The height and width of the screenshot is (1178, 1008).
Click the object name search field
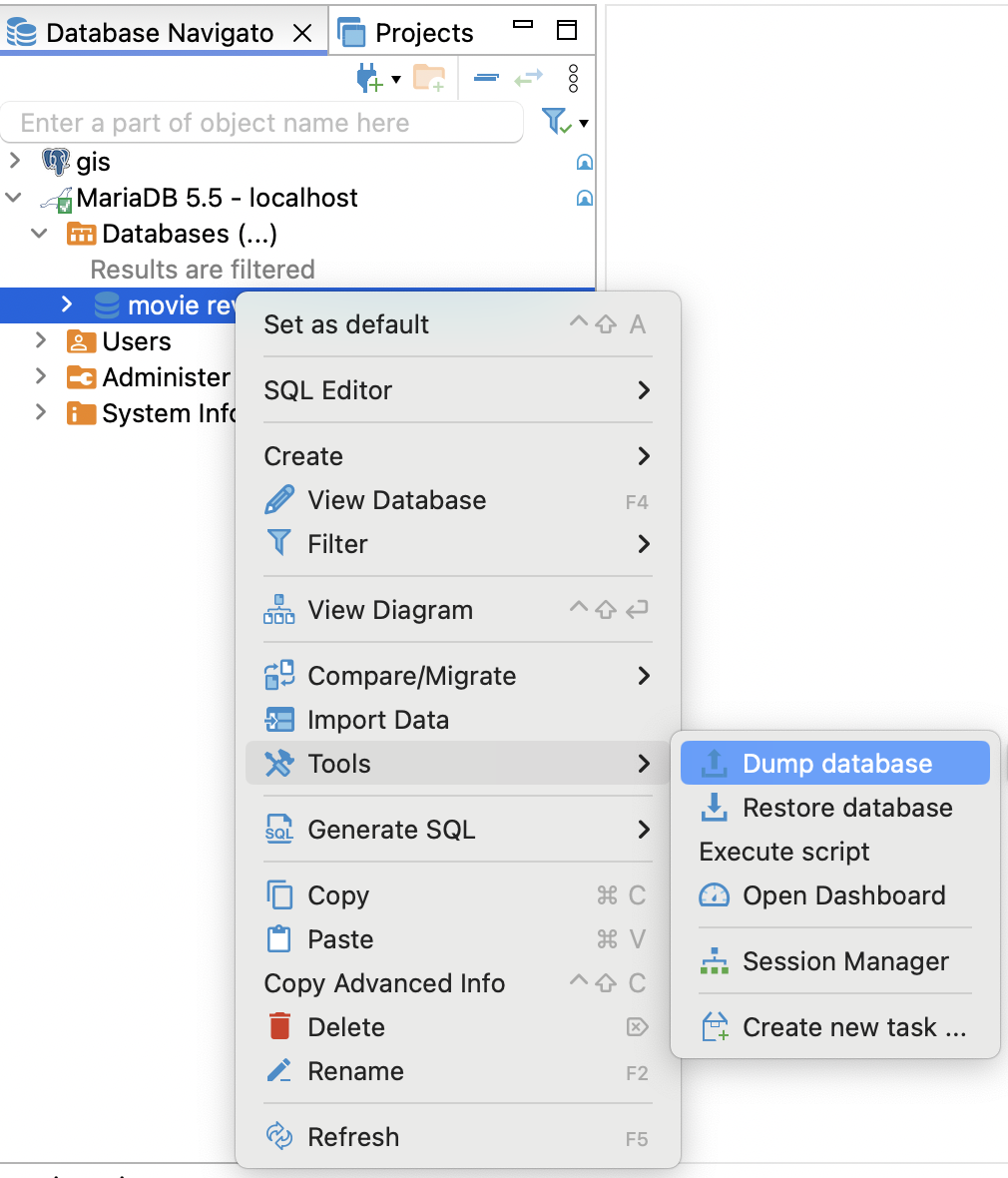click(x=261, y=122)
